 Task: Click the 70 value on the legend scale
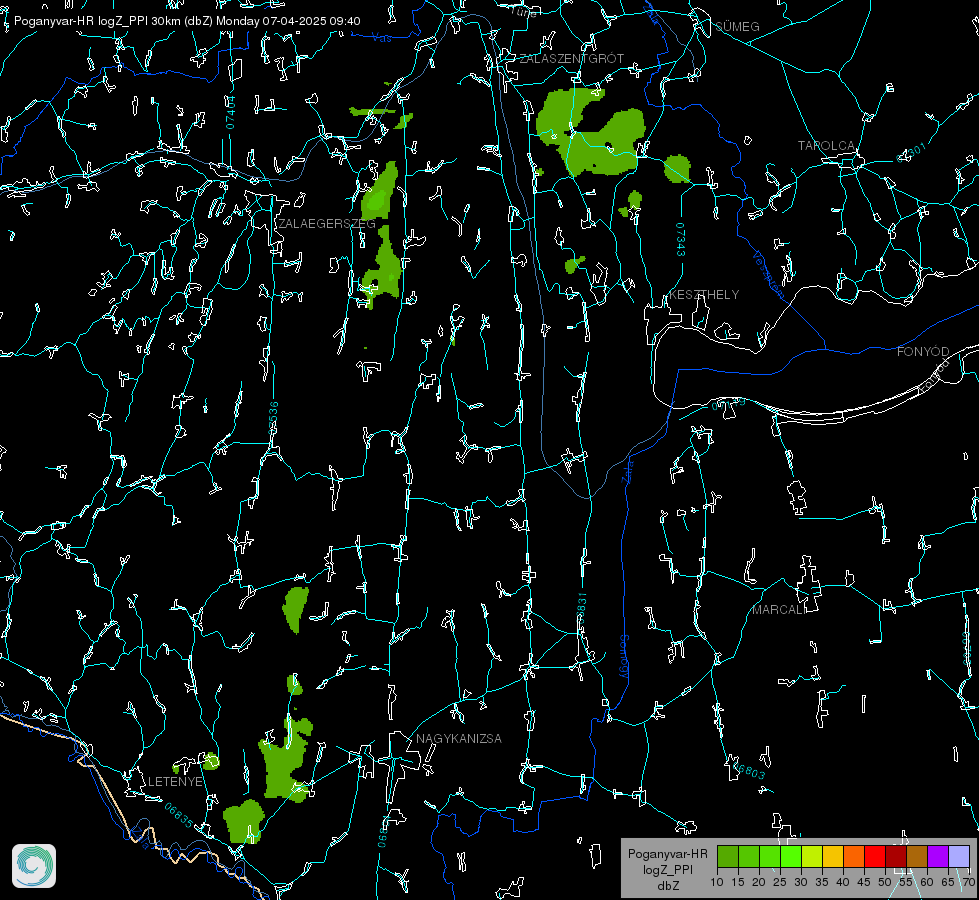tap(968, 882)
